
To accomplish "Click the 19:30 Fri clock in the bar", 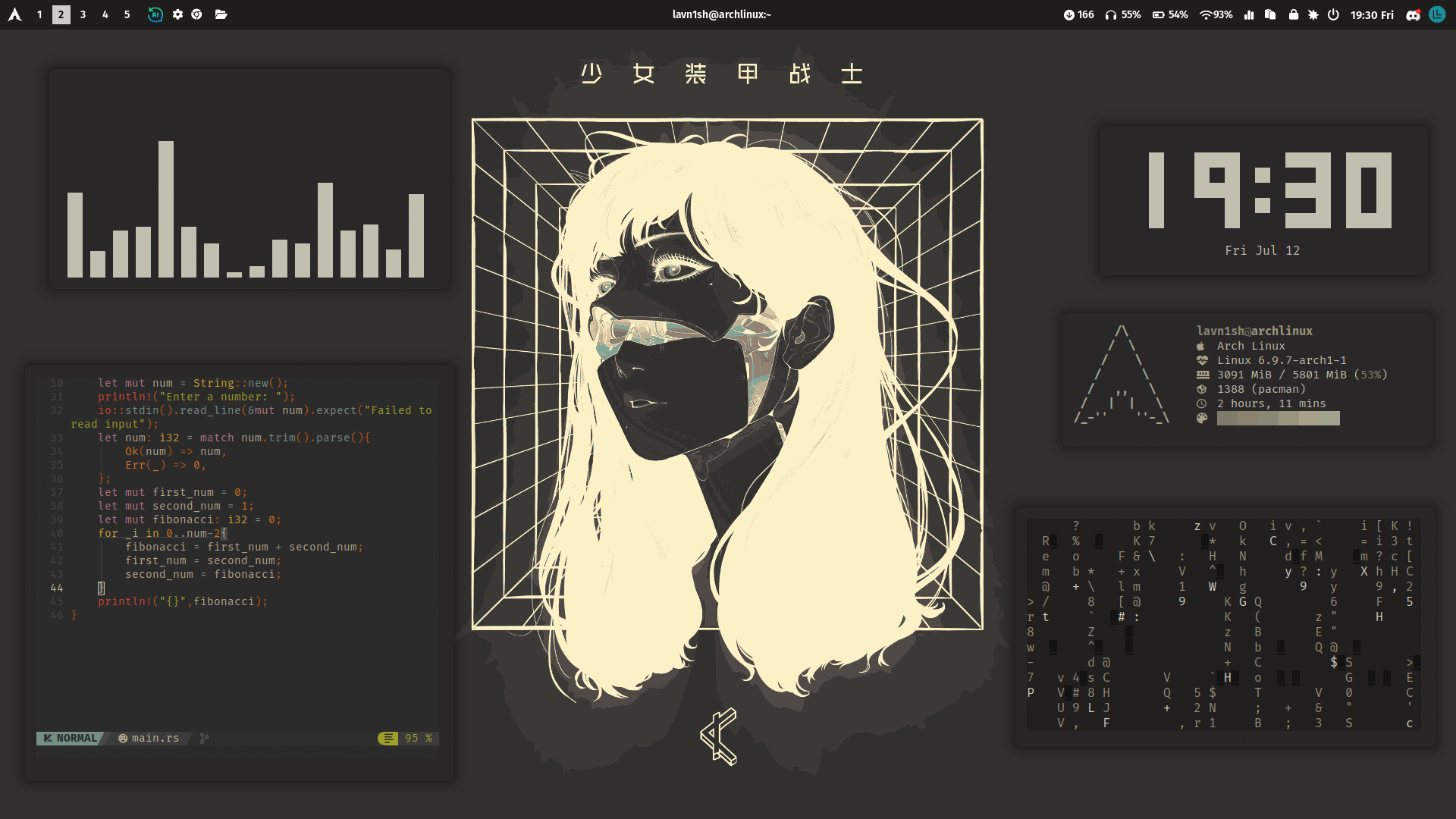I will pos(1372,14).
